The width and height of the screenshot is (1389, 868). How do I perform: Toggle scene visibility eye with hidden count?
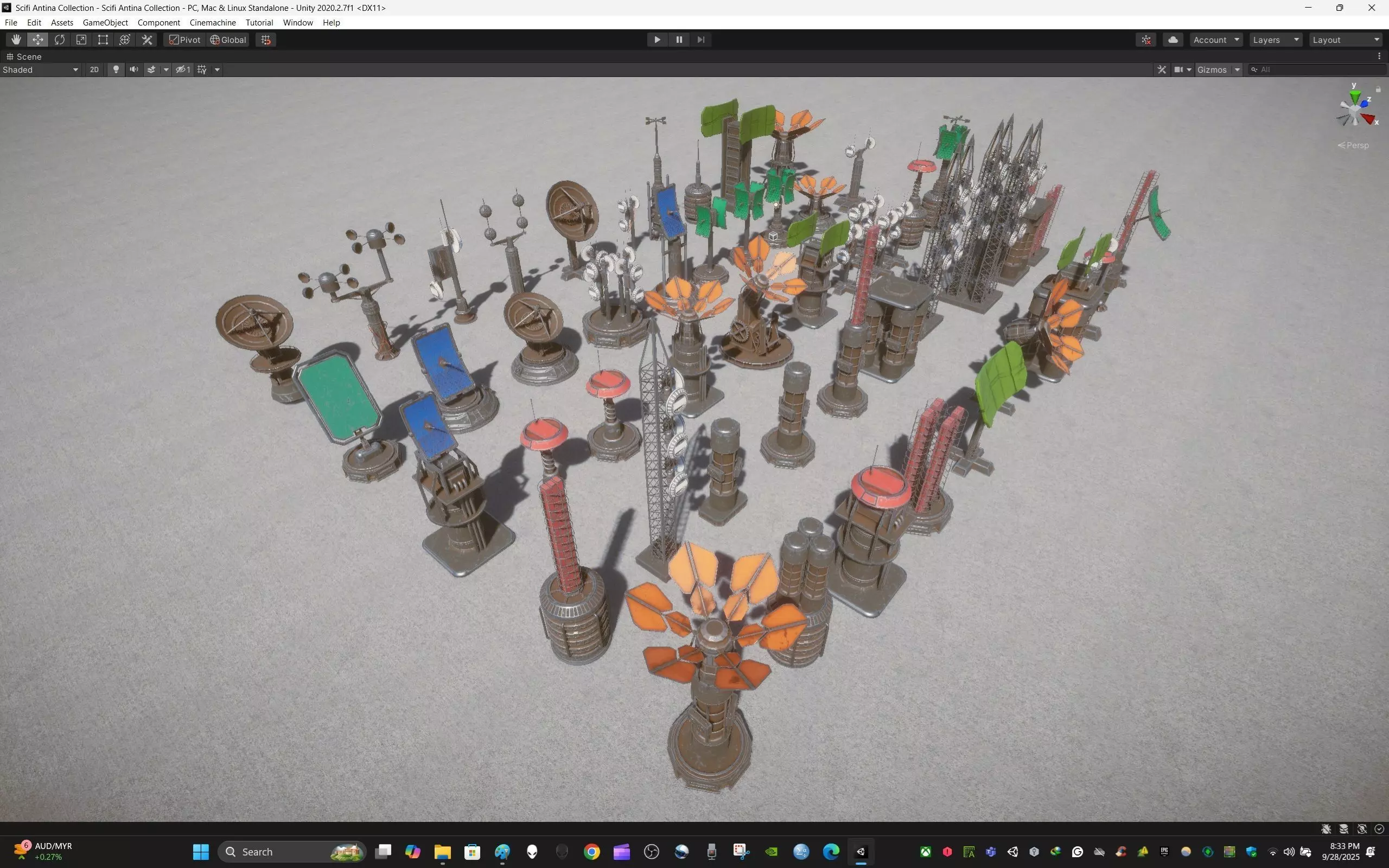(183, 69)
